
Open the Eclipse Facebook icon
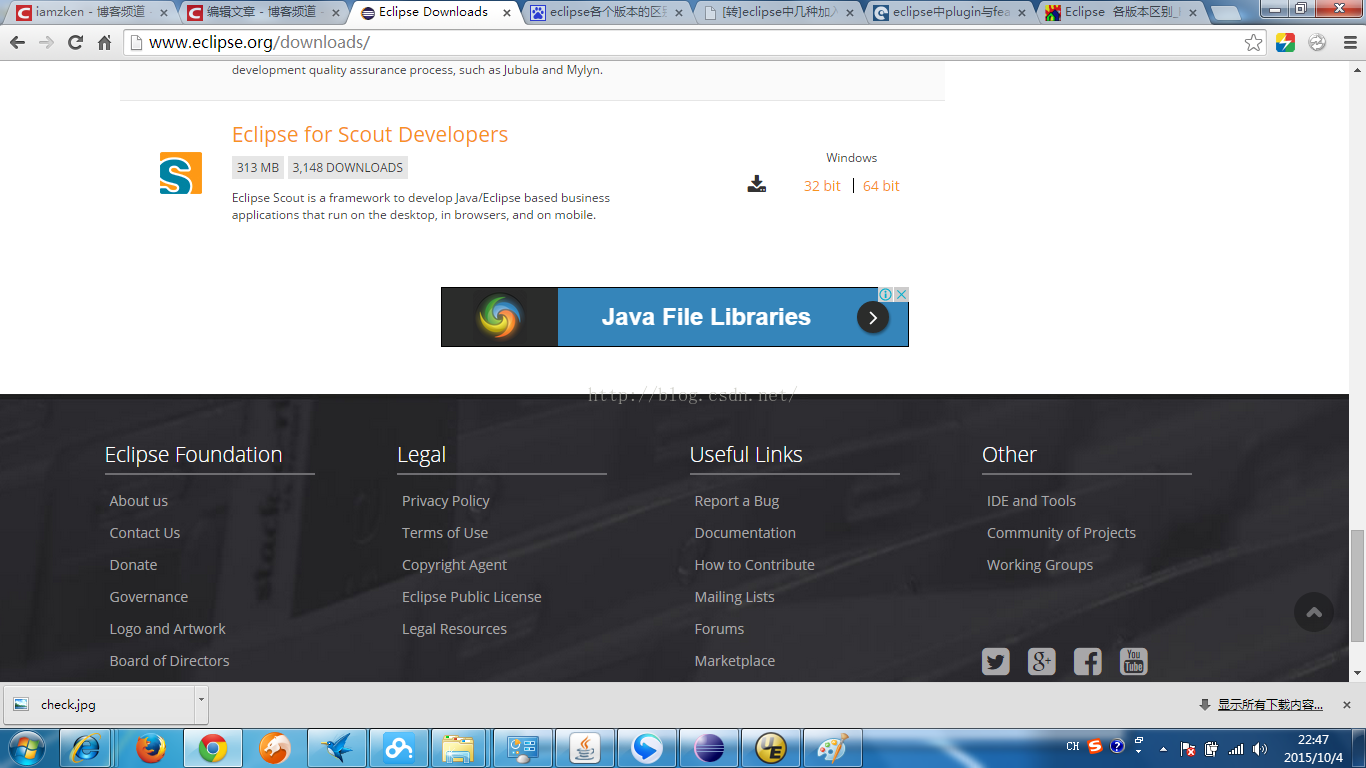coord(1088,662)
